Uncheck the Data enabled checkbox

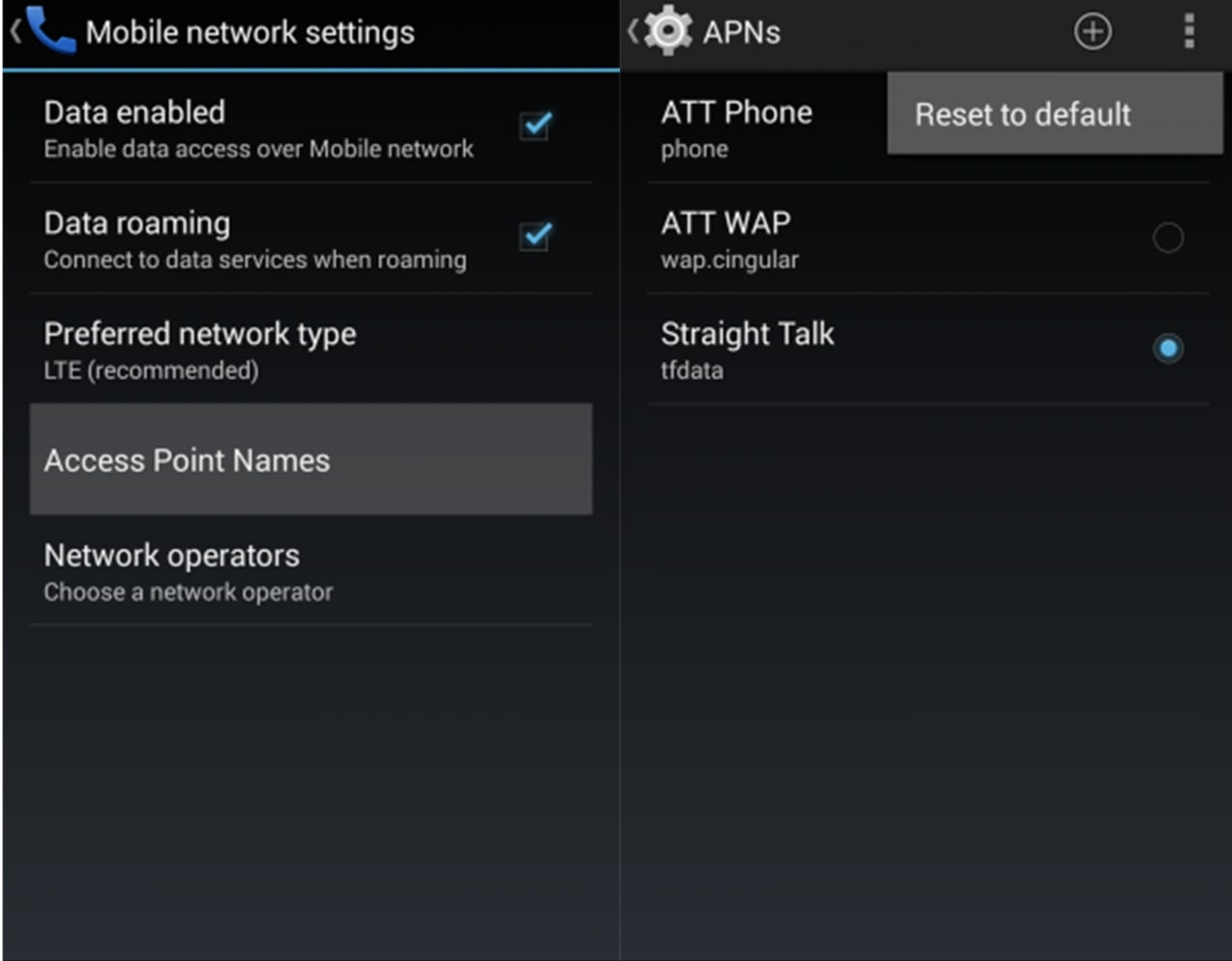click(536, 126)
